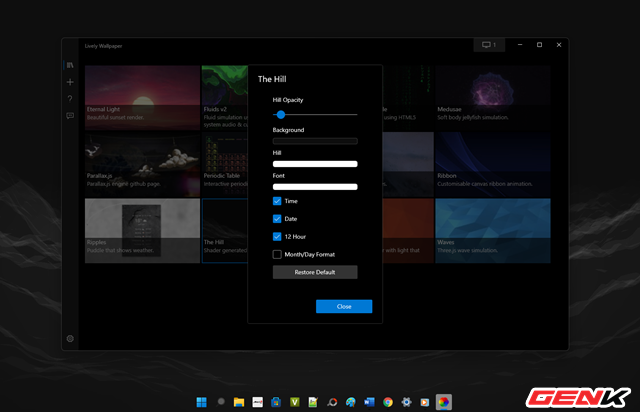This screenshot has width=640, height=412.
Task: Select The Hill wallpaper thumbnail
Action: click(x=225, y=231)
